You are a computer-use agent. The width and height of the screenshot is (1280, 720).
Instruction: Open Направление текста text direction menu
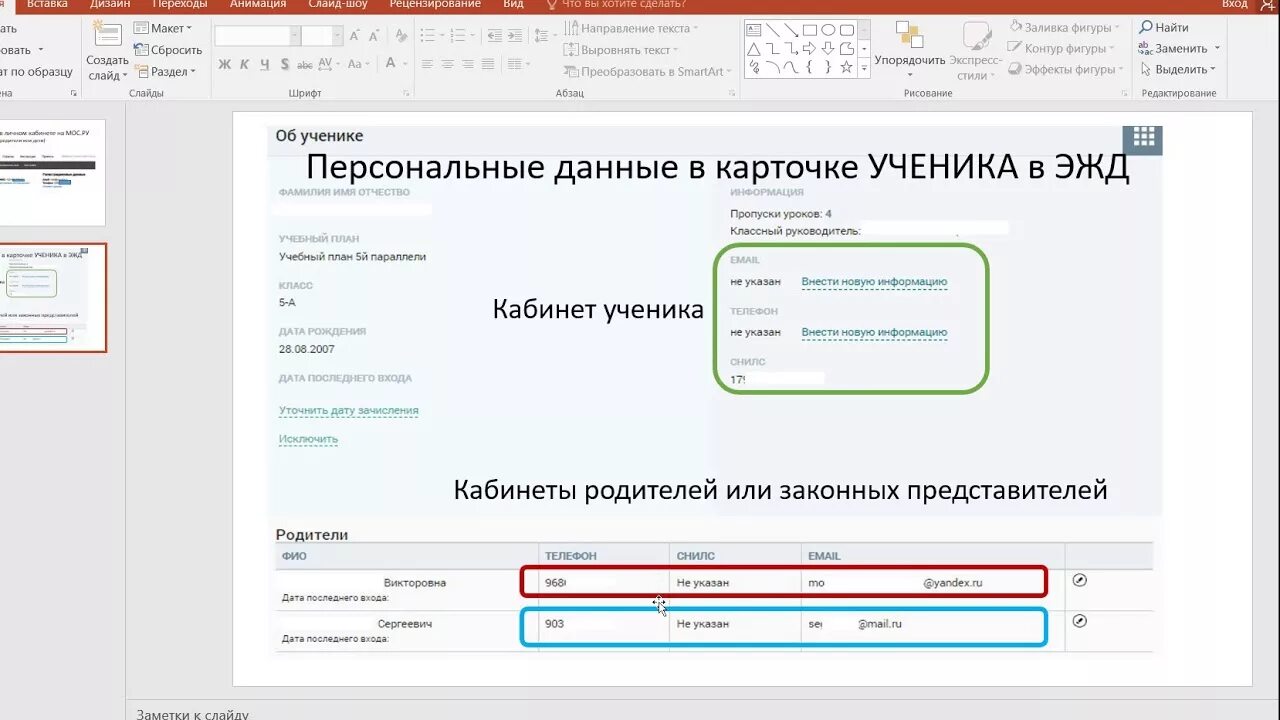pos(631,29)
